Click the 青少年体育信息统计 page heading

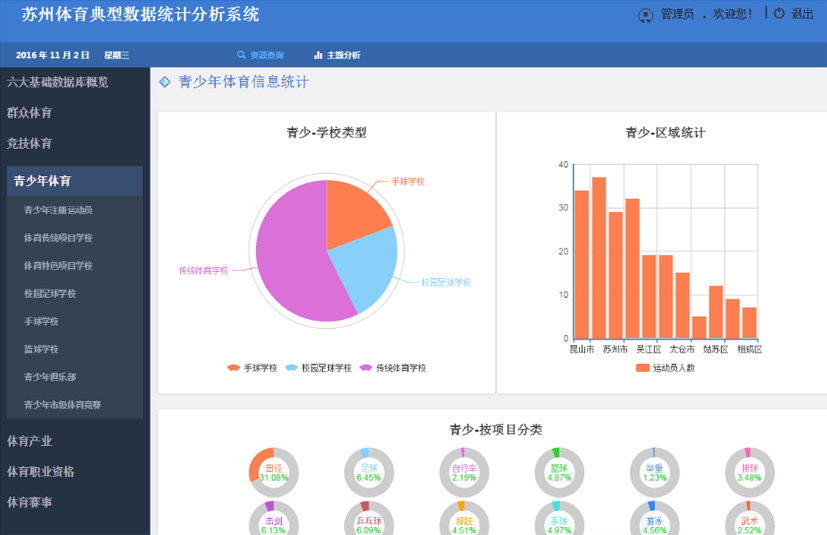tap(244, 82)
